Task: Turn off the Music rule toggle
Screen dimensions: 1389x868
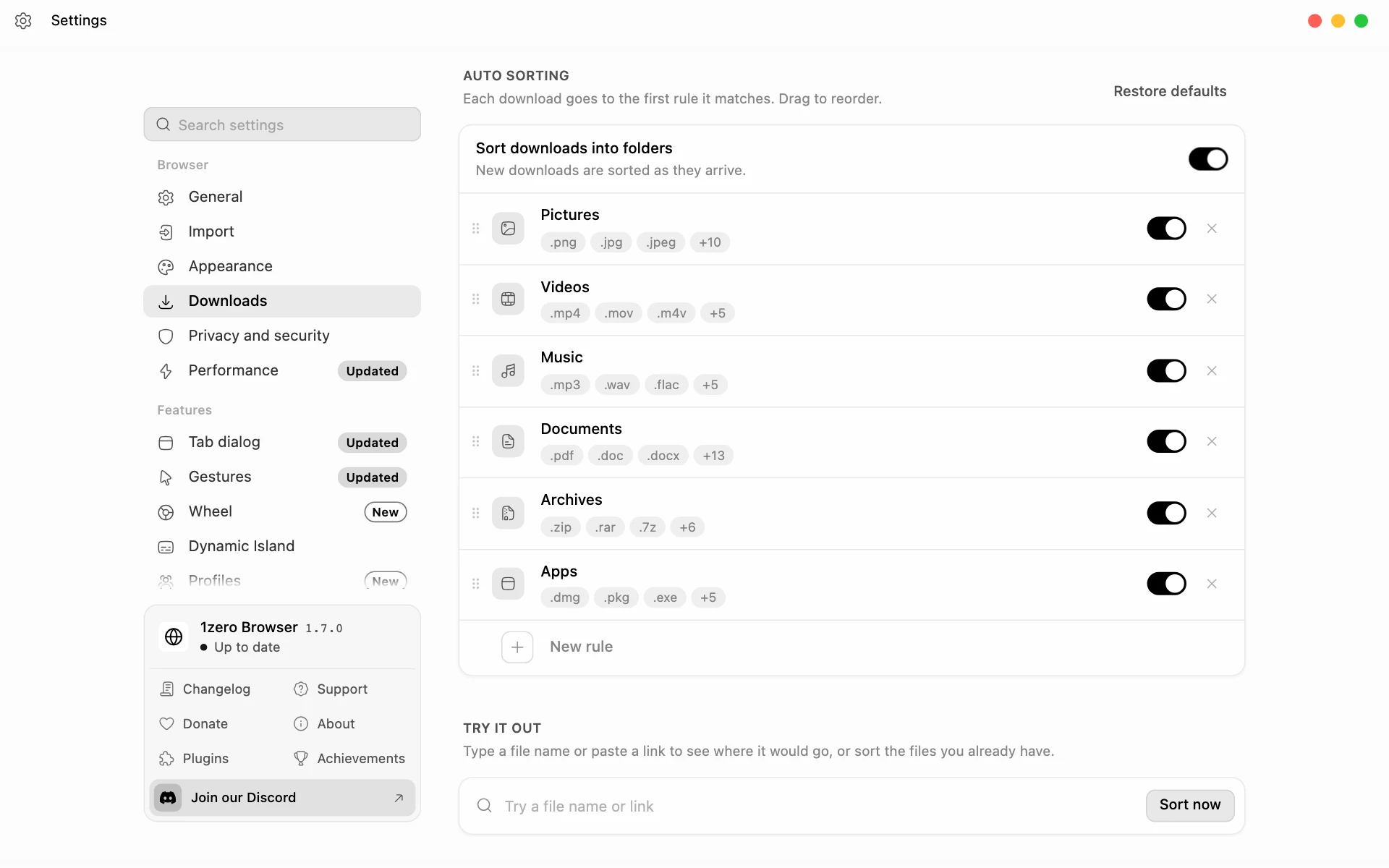Action: tap(1166, 371)
